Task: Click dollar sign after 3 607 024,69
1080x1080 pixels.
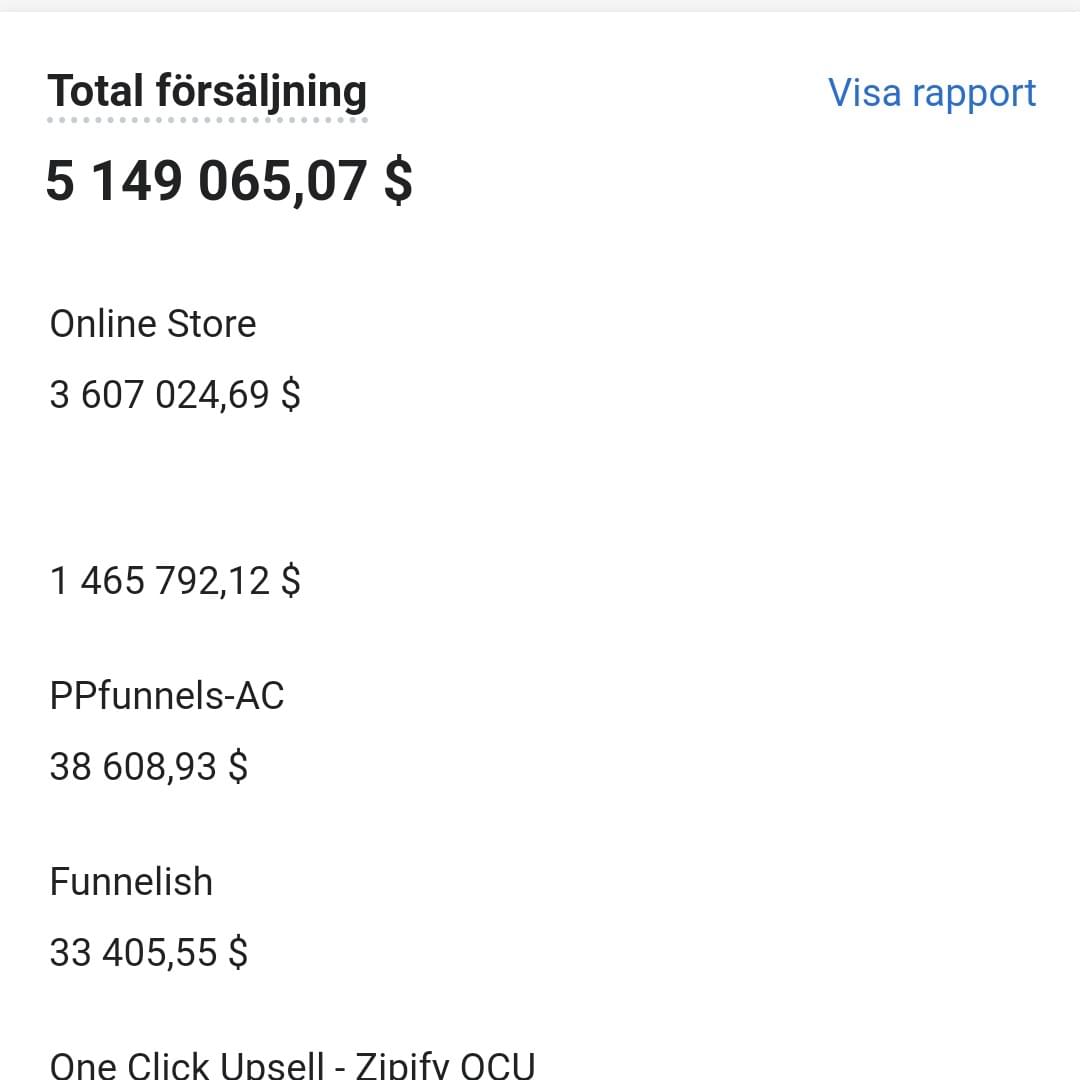Action: [291, 395]
